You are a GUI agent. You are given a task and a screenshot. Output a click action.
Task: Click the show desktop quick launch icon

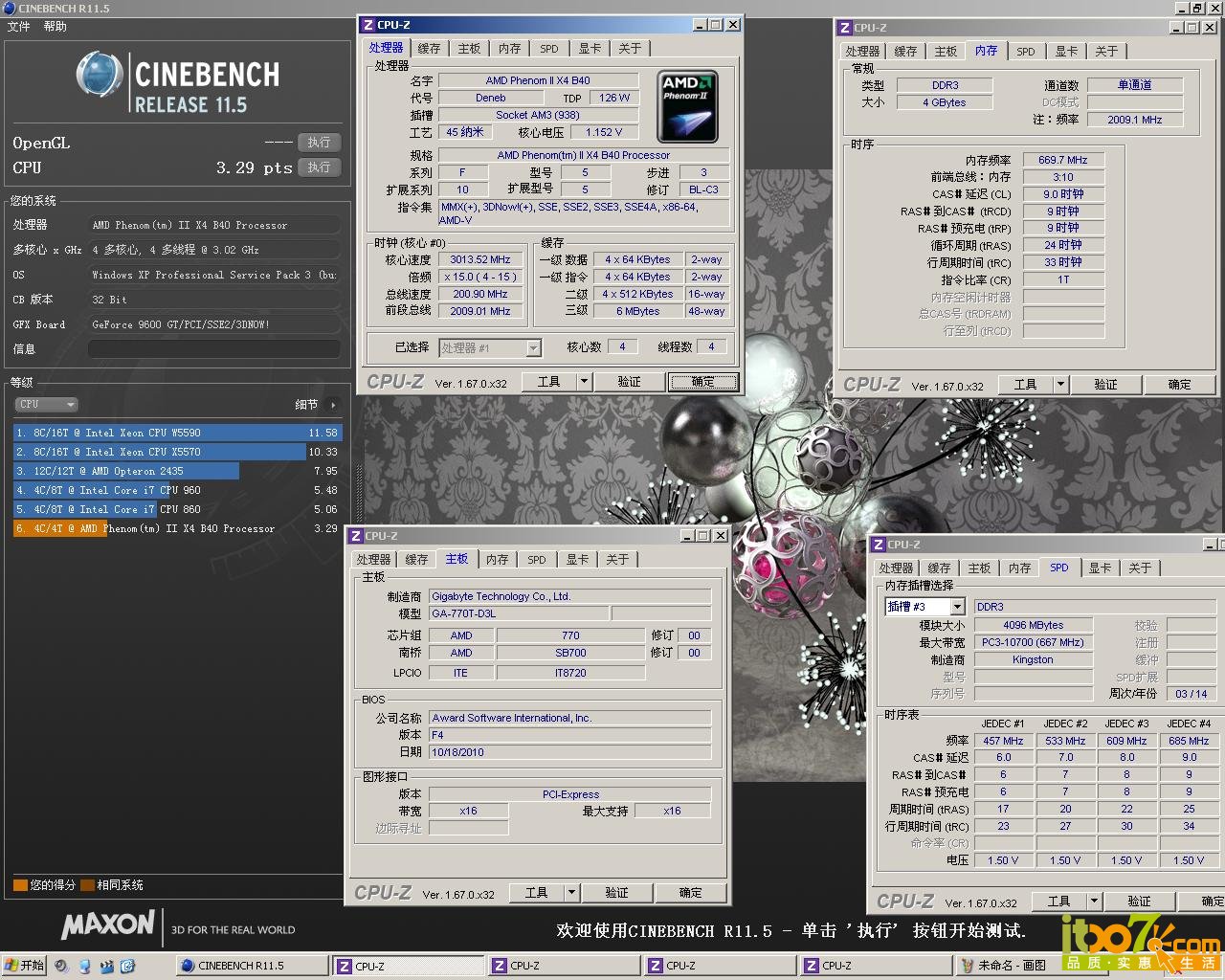click(x=84, y=966)
